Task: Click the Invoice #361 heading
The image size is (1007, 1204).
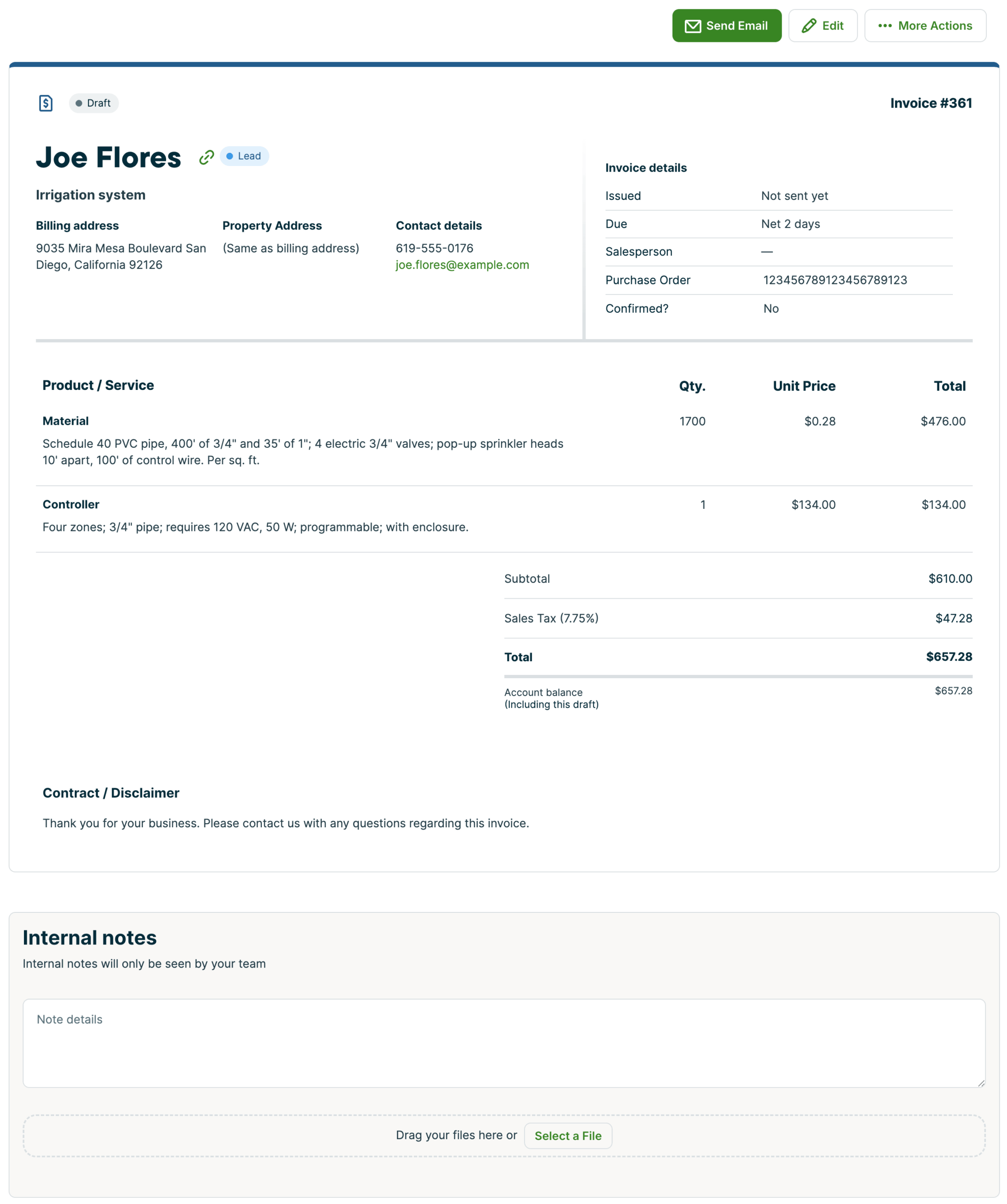Action: (x=930, y=103)
